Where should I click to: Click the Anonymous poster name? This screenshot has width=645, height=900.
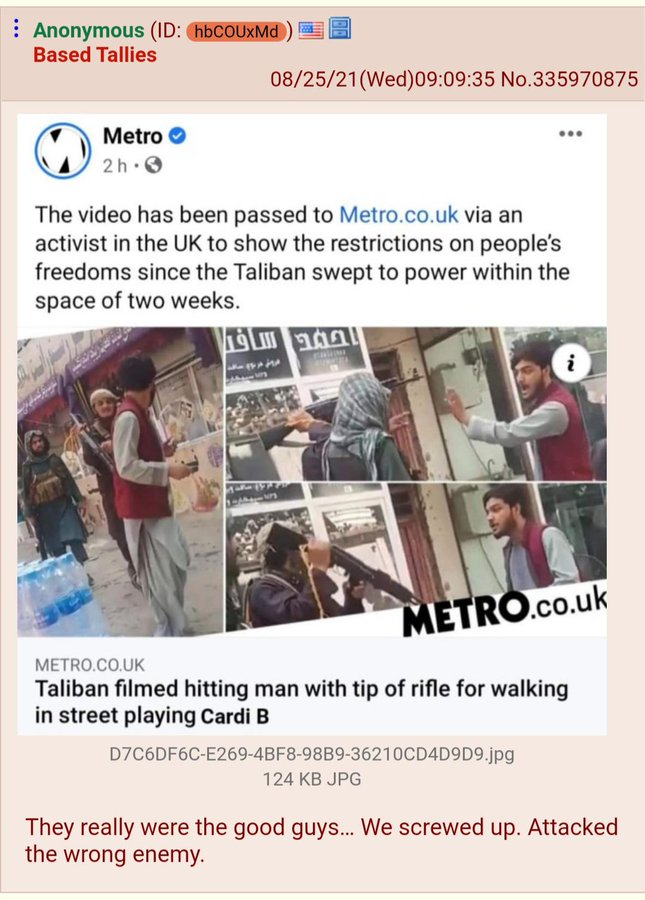tap(88, 30)
